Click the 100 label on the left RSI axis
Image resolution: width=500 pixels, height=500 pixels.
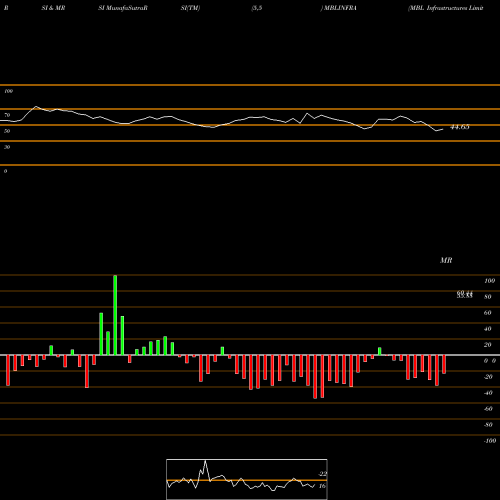tap(8, 91)
